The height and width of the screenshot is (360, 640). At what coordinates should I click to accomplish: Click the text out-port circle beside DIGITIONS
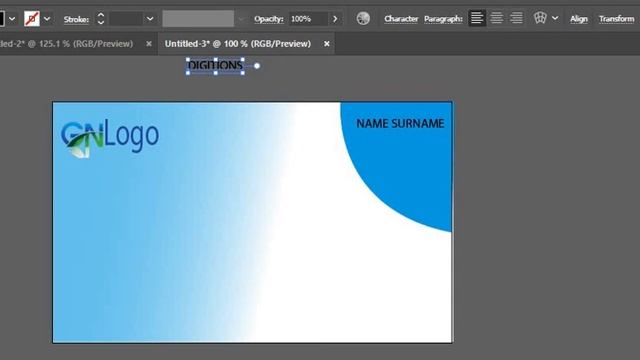(257, 66)
